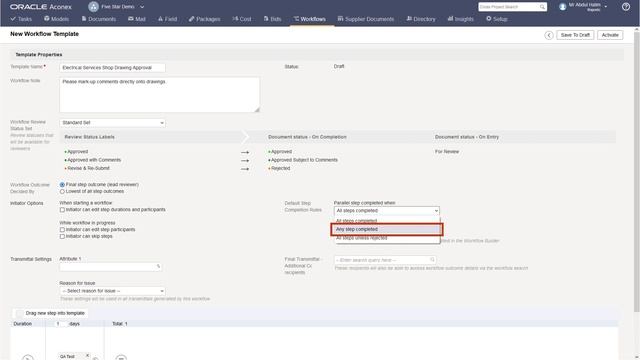This screenshot has height=360, width=640.
Task: Open the Reason for Issue dropdown
Action: (x=113, y=291)
